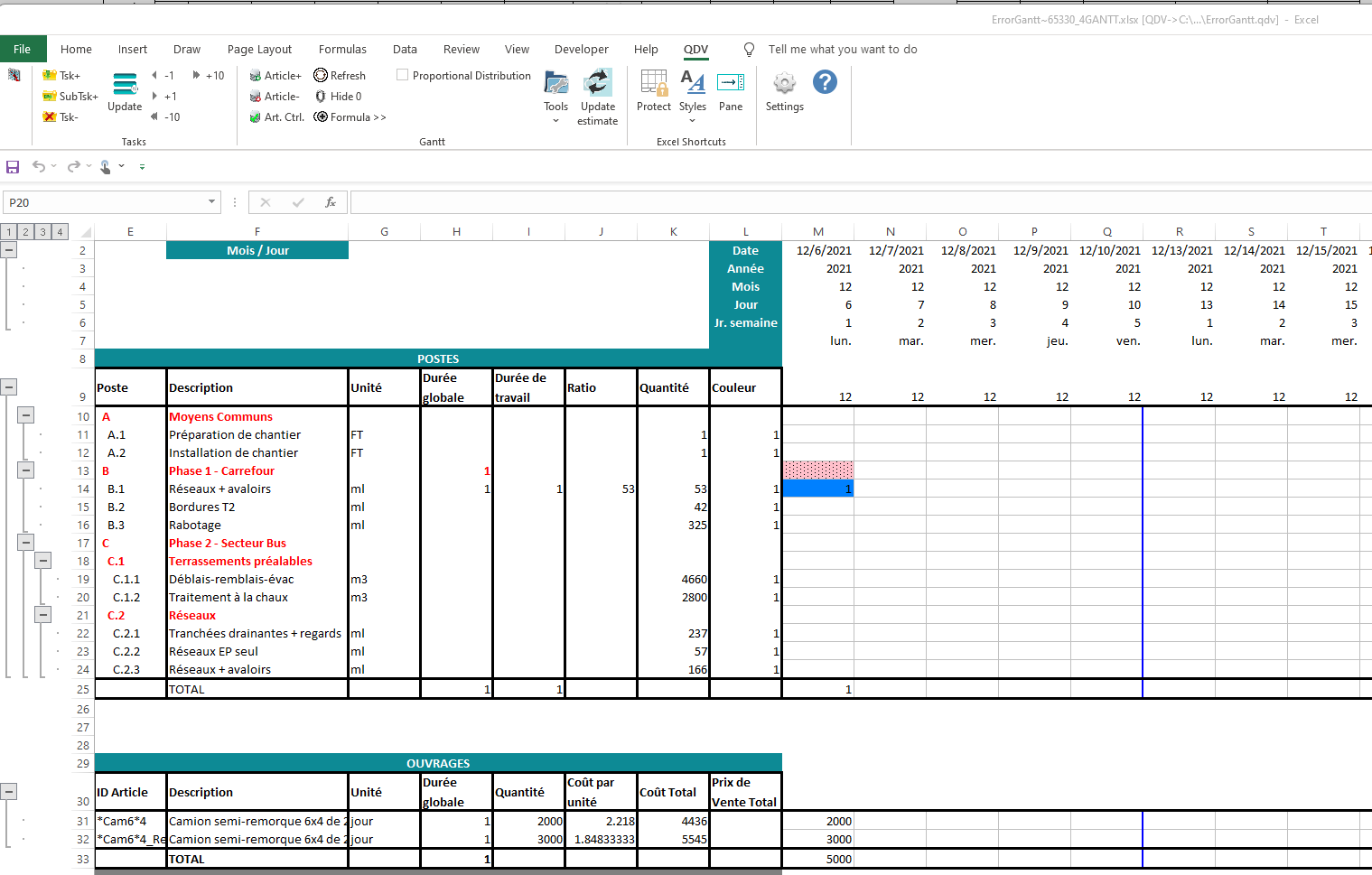This screenshot has height=875, width=1372.
Task: Click the Formula >> button
Action: tap(350, 117)
